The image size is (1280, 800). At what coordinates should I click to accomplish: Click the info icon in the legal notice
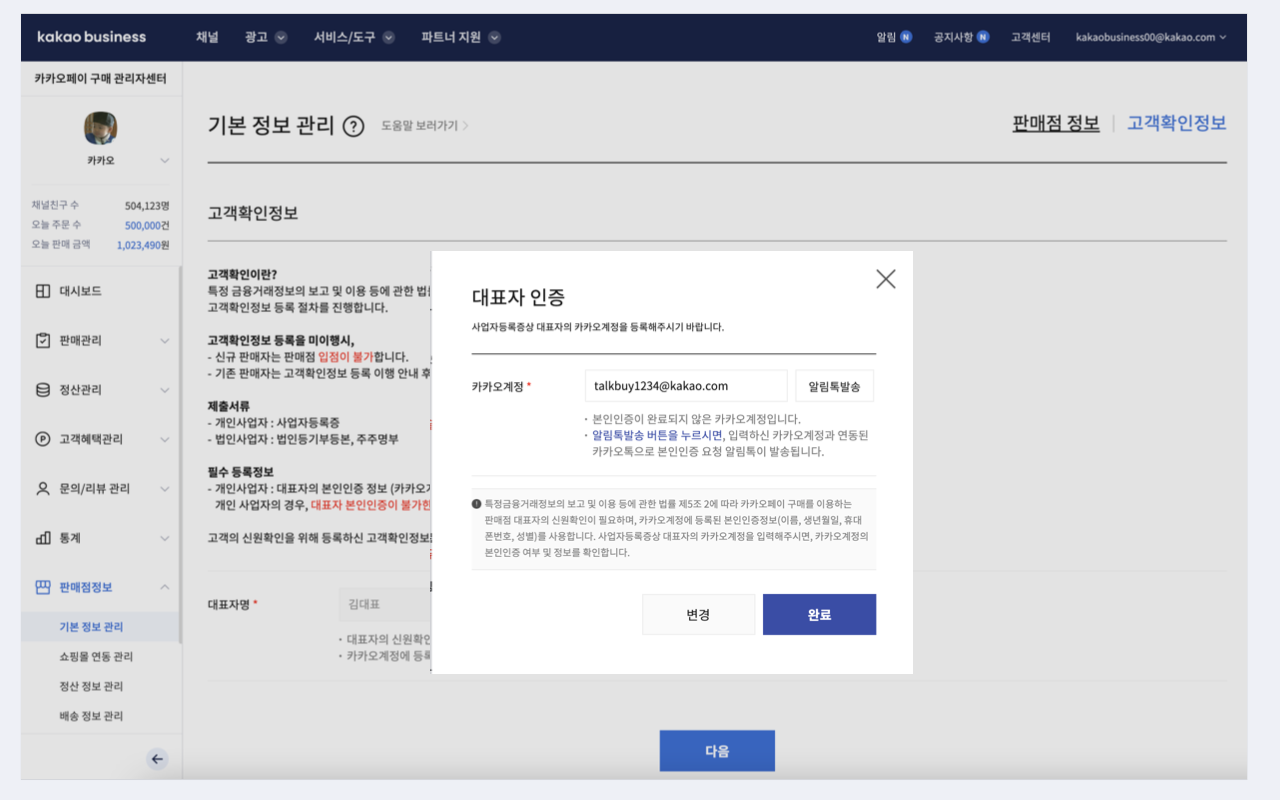[477, 504]
